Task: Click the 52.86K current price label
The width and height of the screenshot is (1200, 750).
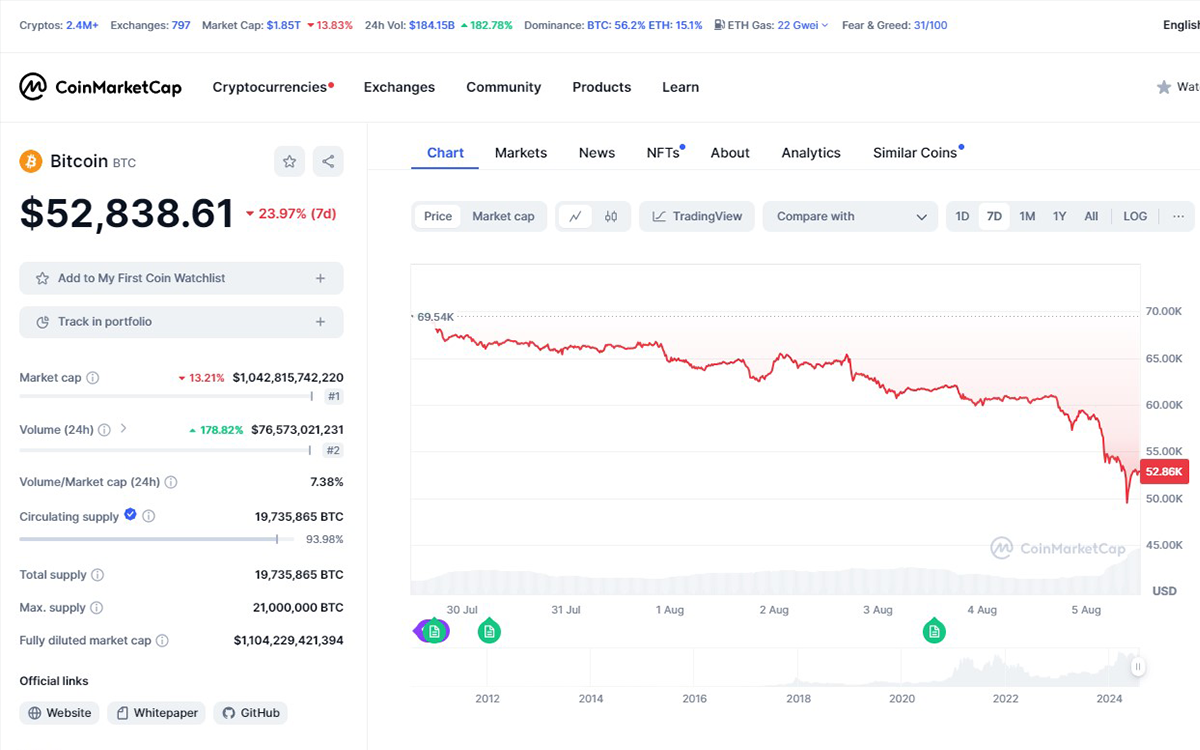Action: click(1165, 472)
